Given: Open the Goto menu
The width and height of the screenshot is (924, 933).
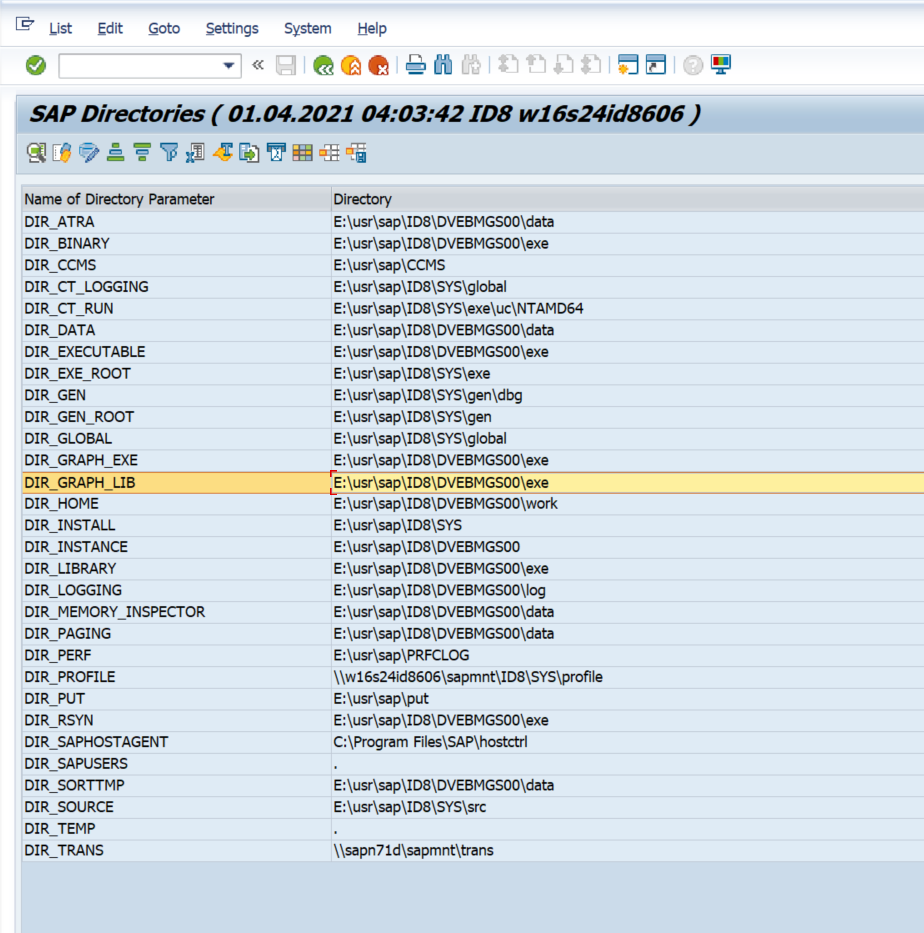Looking at the screenshot, I should pos(164,28).
